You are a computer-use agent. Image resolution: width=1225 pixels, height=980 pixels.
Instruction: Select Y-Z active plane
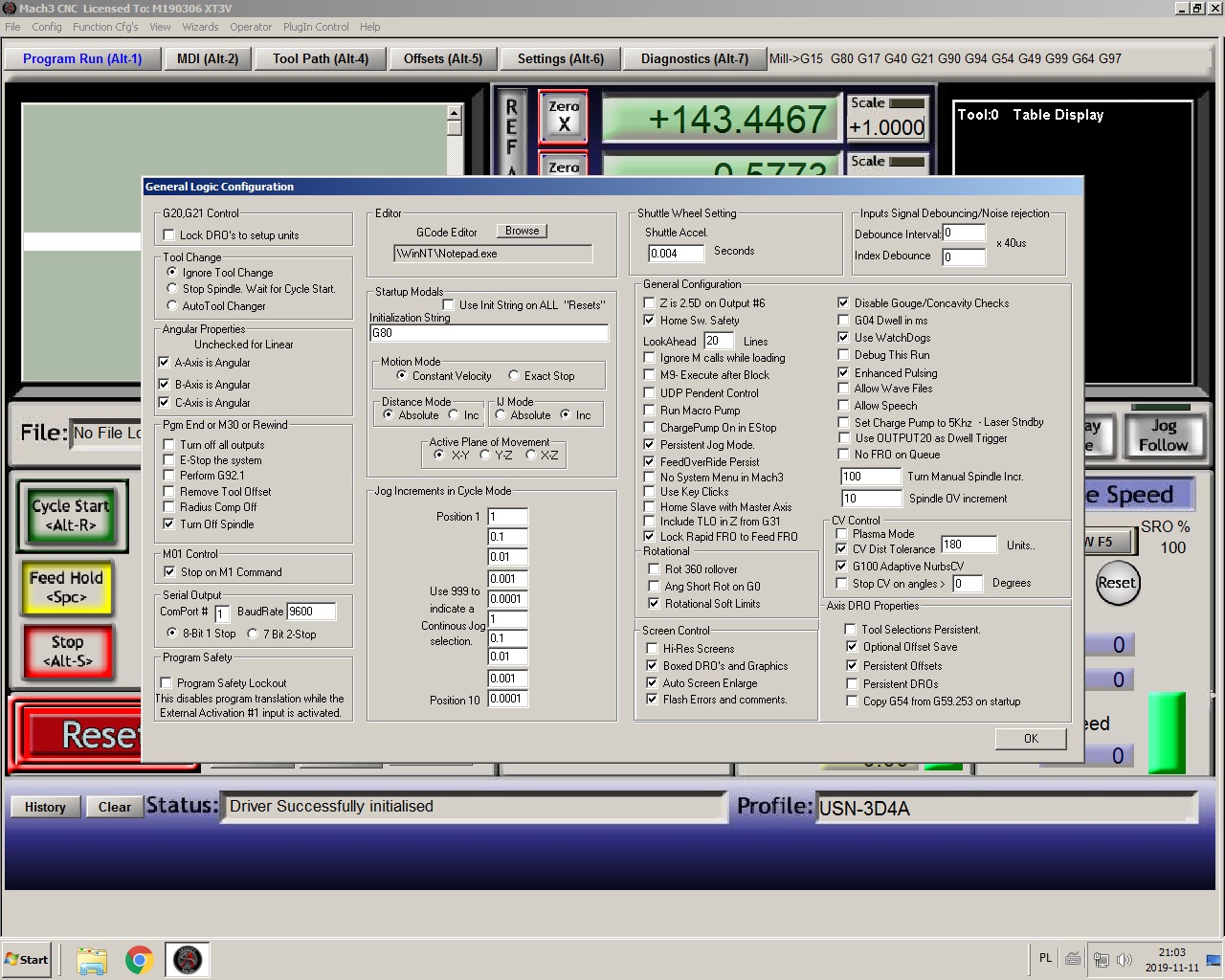(485, 455)
